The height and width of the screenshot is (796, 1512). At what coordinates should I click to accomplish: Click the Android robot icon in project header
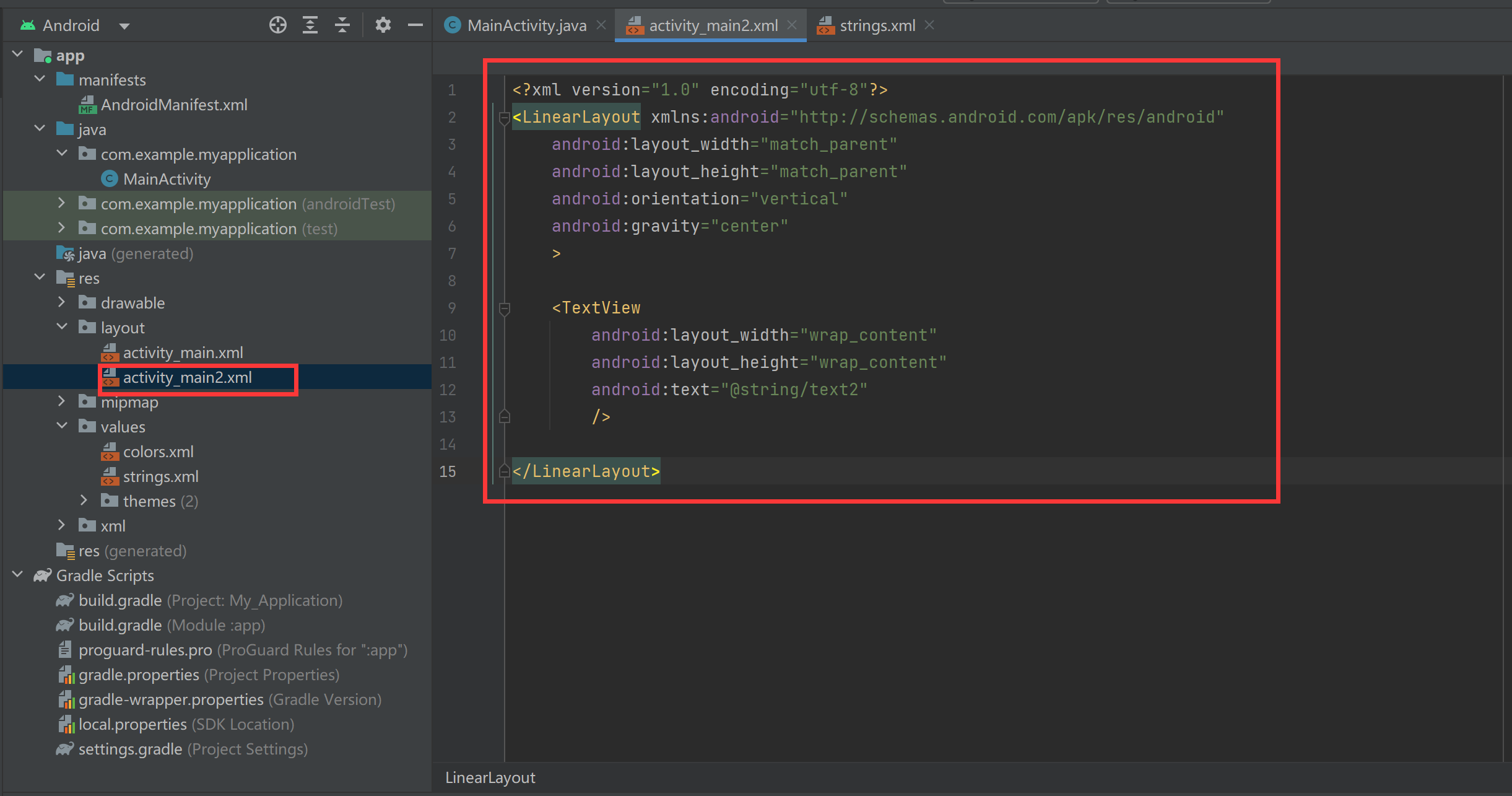[x=28, y=25]
